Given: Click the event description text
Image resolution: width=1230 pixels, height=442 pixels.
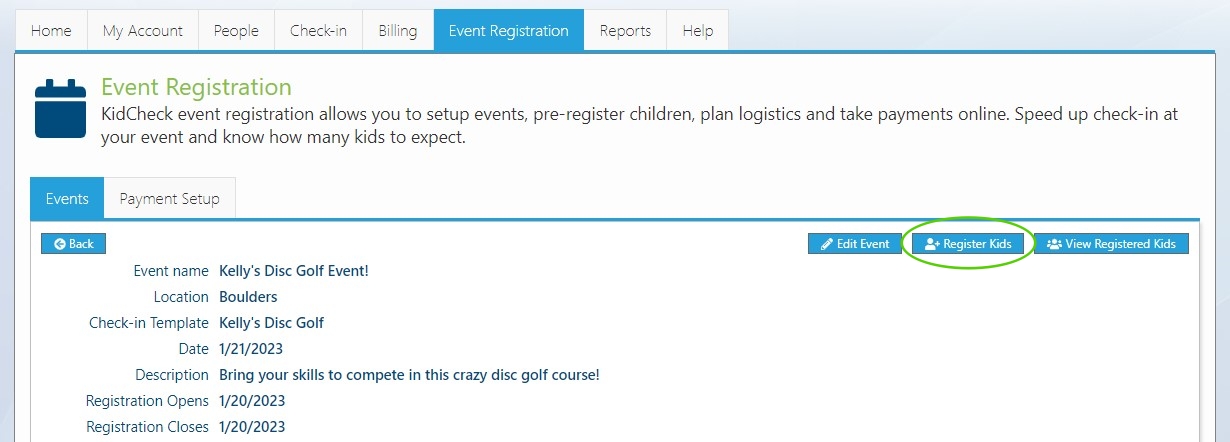Looking at the screenshot, I should click(409, 375).
